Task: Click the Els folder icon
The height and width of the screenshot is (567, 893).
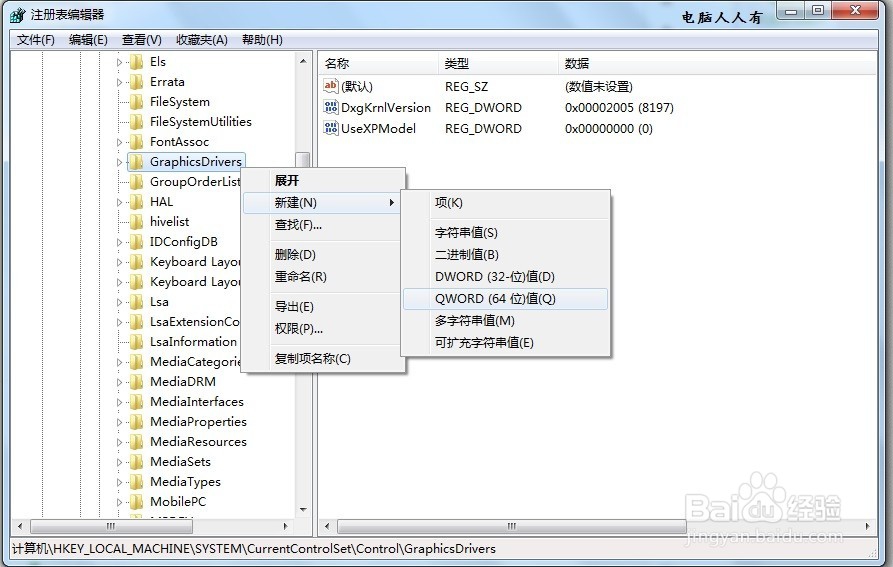Action: coord(136,62)
